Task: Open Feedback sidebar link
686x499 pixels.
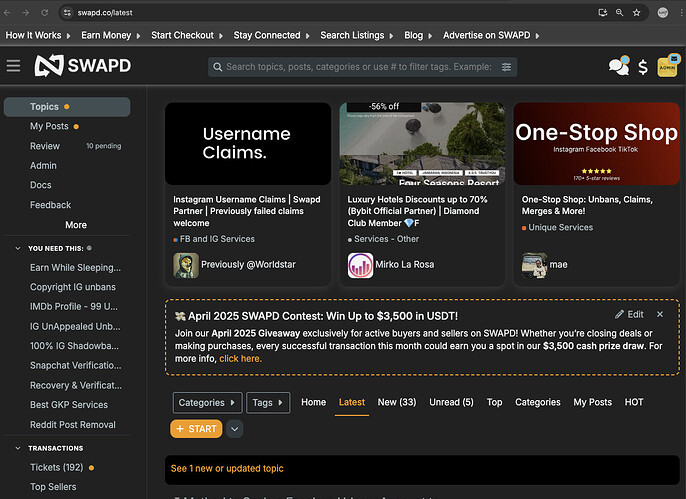Action: click(x=50, y=205)
